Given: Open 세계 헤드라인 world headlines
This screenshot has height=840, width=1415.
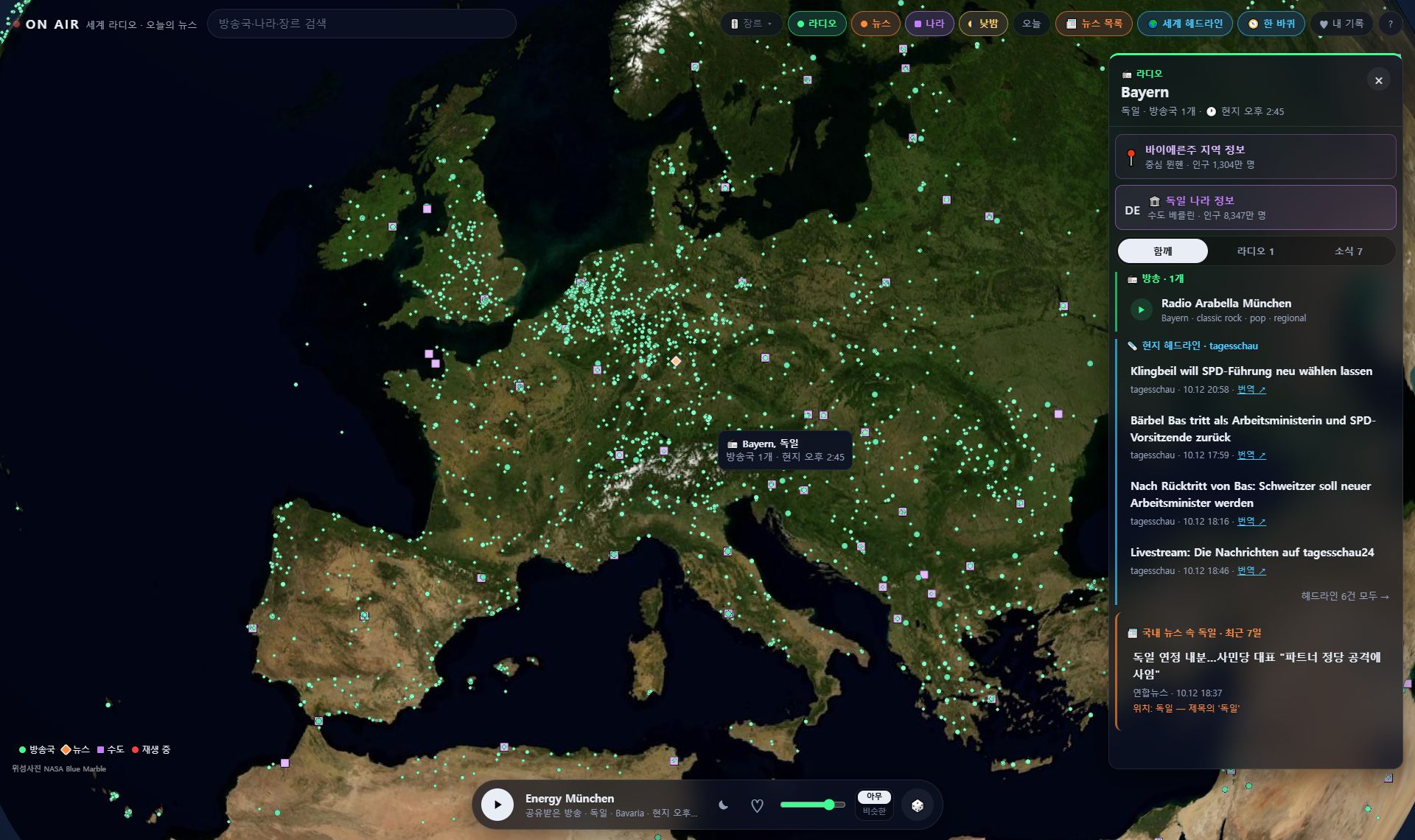Looking at the screenshot, I should (1185, 24).
